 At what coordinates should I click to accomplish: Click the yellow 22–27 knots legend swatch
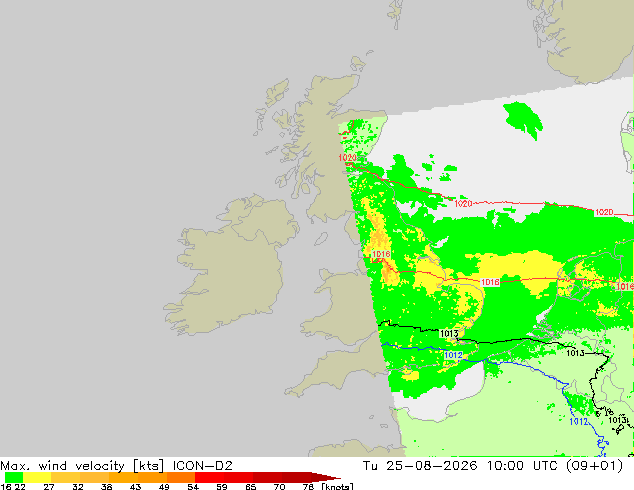pos(37,477)
